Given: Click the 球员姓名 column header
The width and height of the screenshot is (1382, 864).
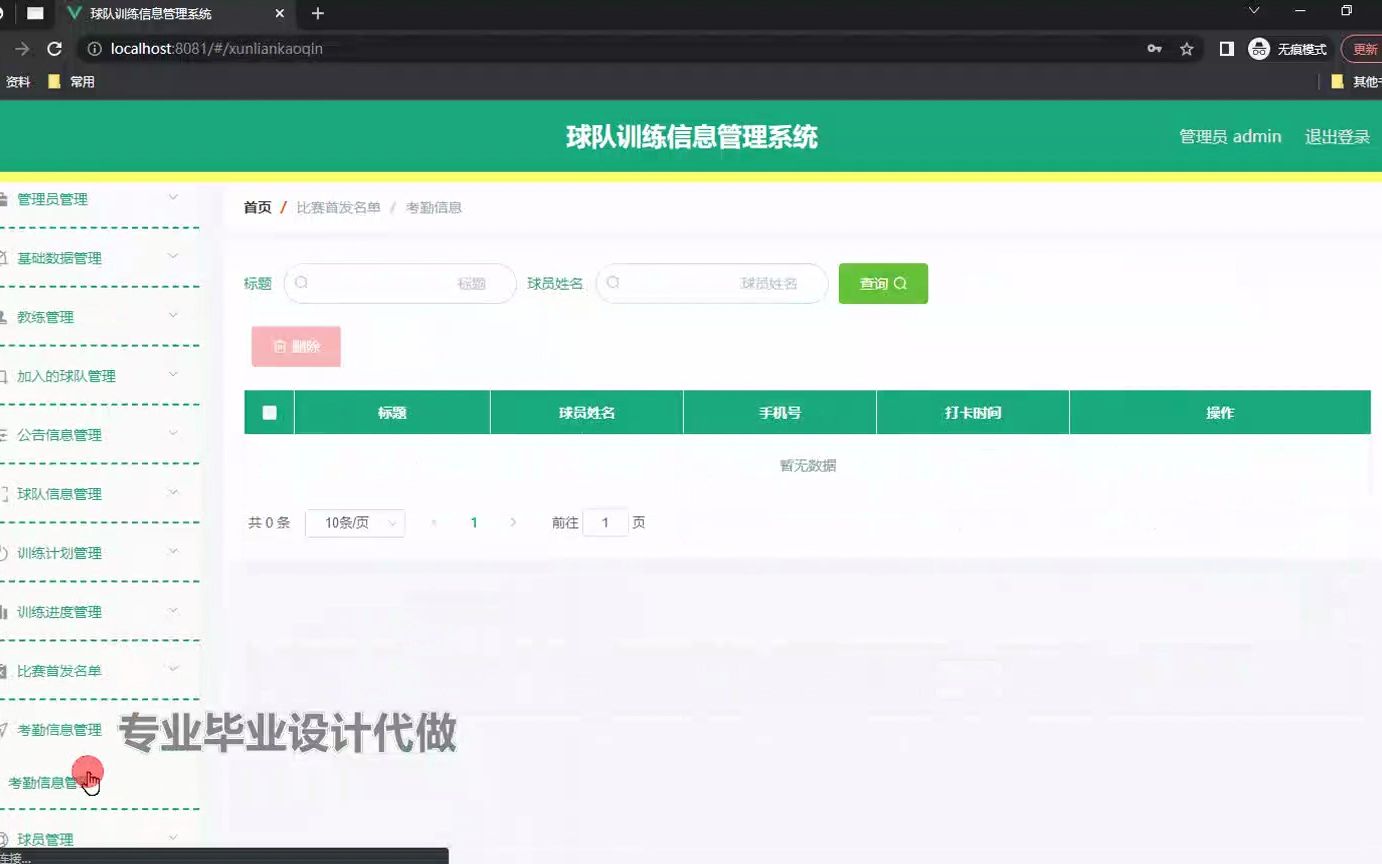Looking at the screenshot, I should coord(587,413).
